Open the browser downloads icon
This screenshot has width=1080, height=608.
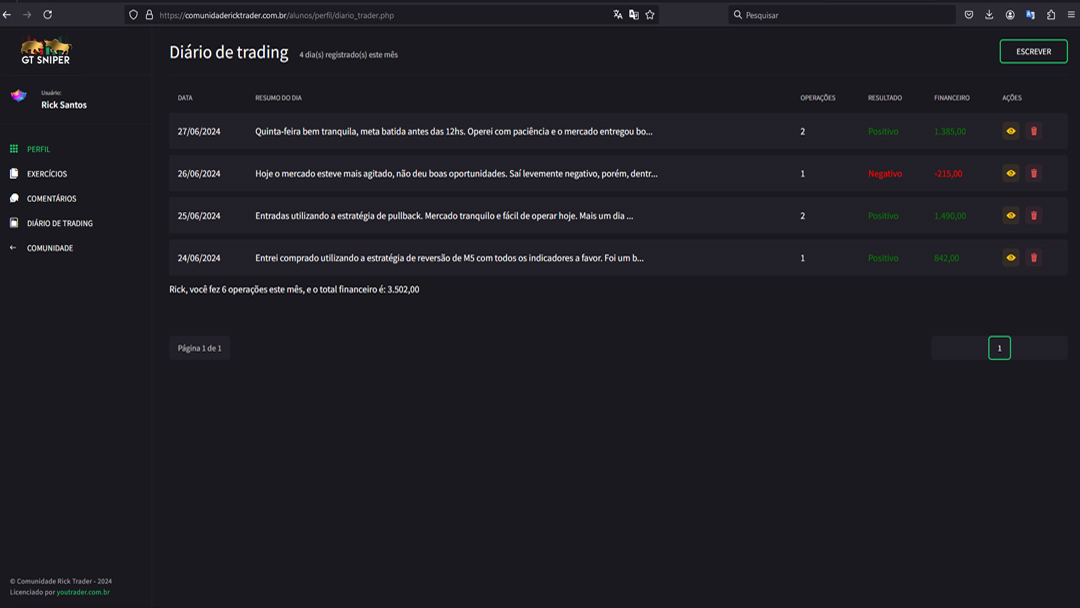tap(989, 15)
